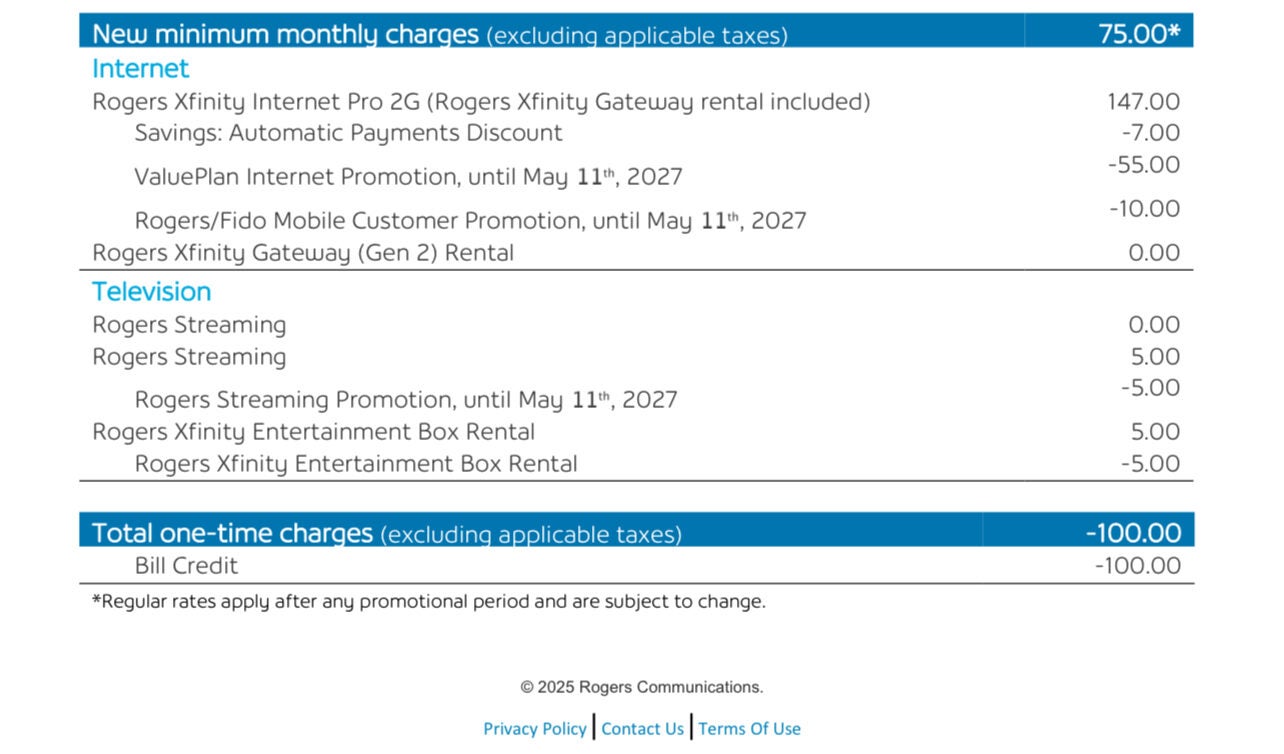Screen dimensions: 1284x754
Task: Open the Terms Of Use link
Action: 749,729
